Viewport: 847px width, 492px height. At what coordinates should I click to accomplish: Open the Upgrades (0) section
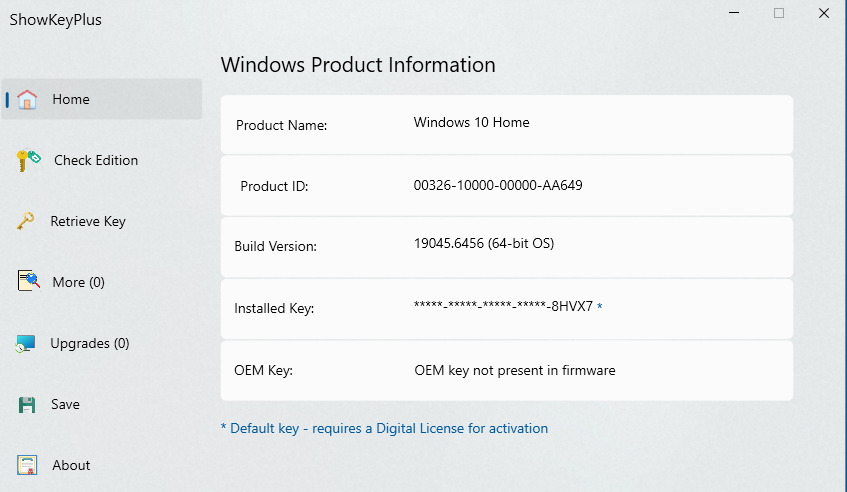[90, 343]
